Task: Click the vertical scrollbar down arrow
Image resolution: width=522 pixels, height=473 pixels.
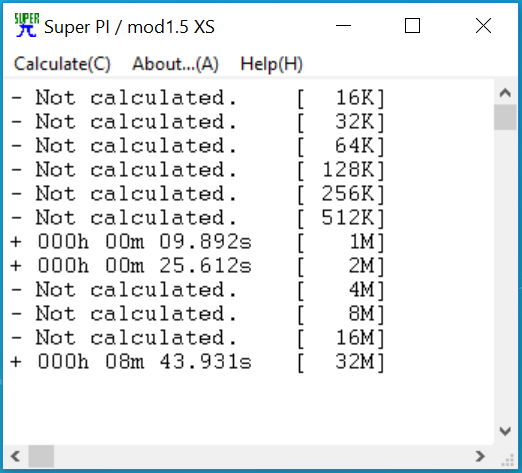Action: tap(505, 431)
